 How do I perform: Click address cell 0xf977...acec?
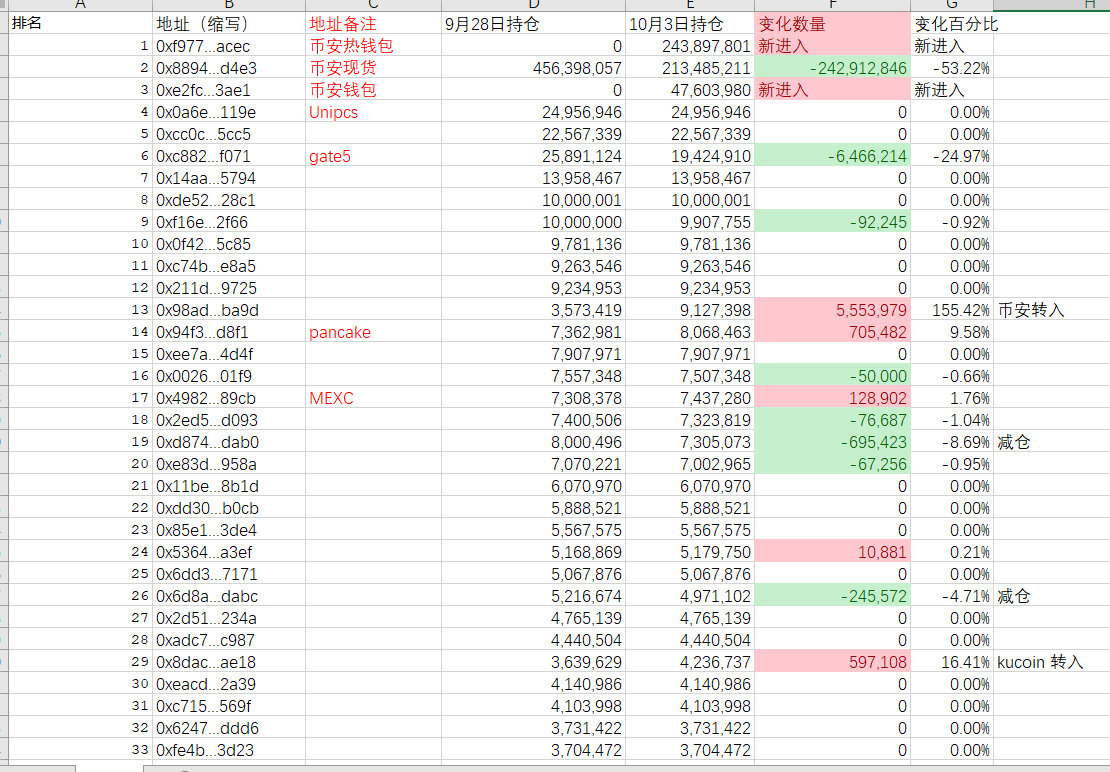pos(229,46)
